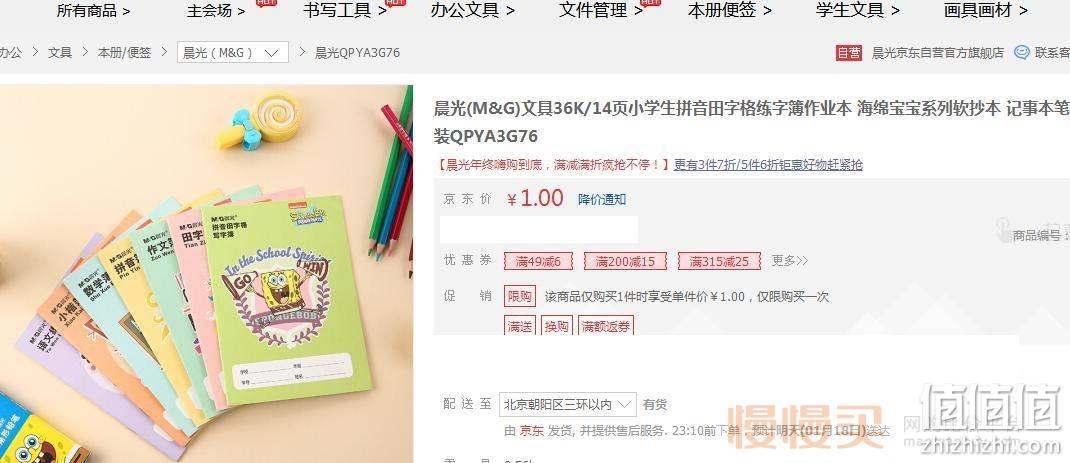
Task: Click the 满额返券 promotion tag
Action: coord(606,326)
